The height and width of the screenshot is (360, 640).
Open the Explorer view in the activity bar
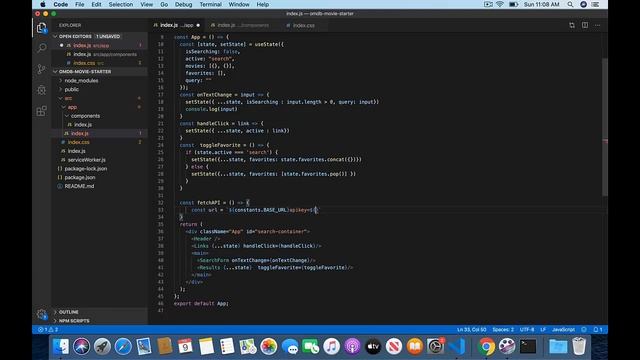(x=41, y=28)
